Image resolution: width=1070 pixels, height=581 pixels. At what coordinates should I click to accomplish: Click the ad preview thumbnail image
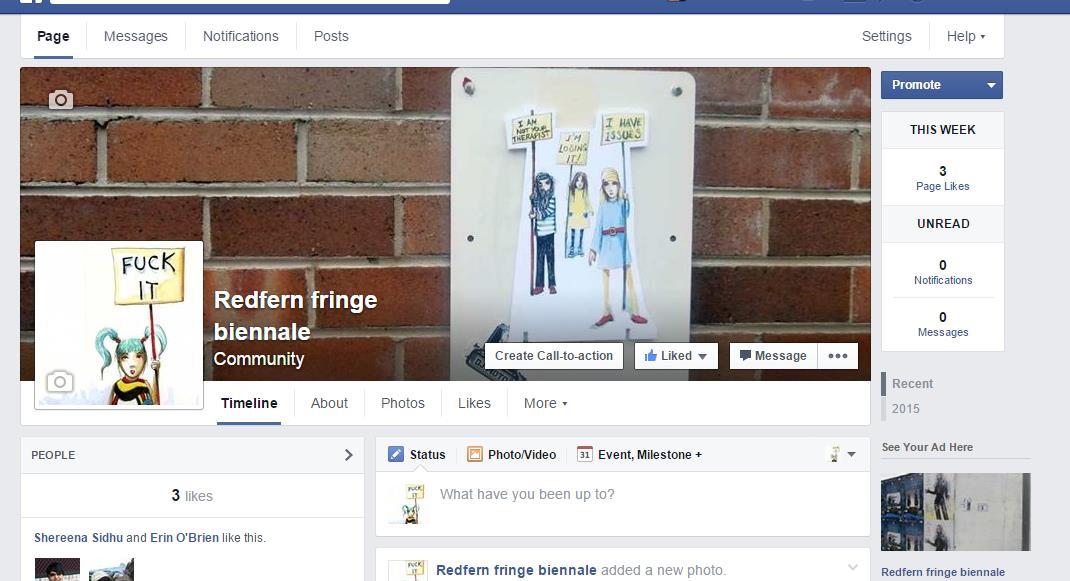tap(955, 512)
